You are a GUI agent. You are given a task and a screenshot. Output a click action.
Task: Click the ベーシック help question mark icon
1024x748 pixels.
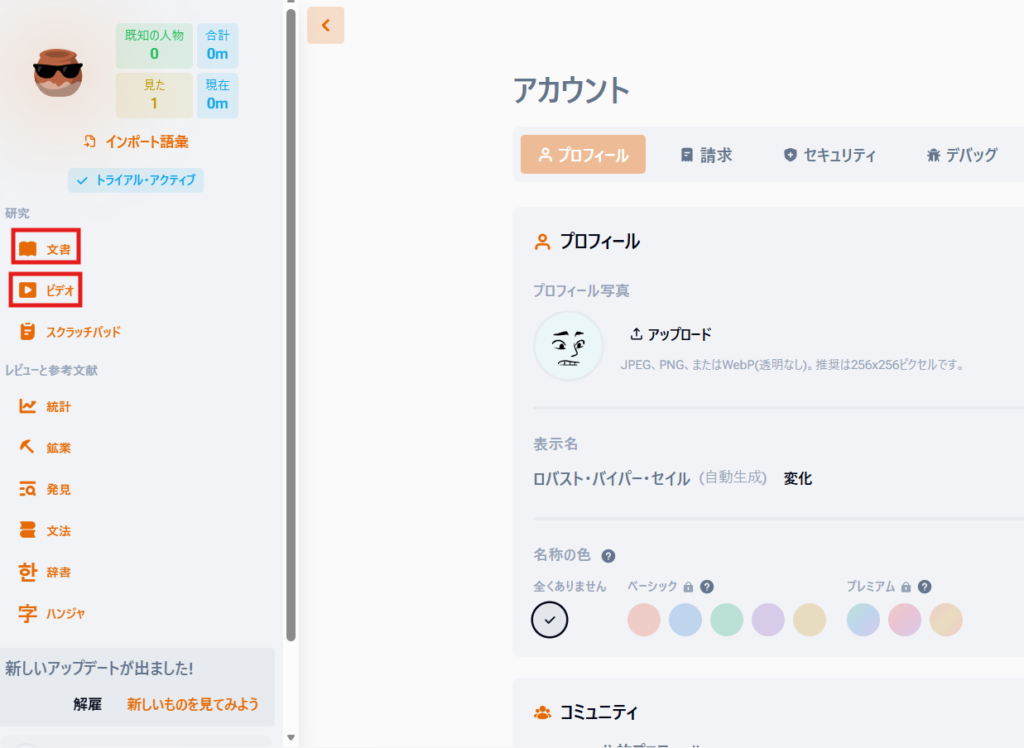pyautogui.click(x=707, y=587)
